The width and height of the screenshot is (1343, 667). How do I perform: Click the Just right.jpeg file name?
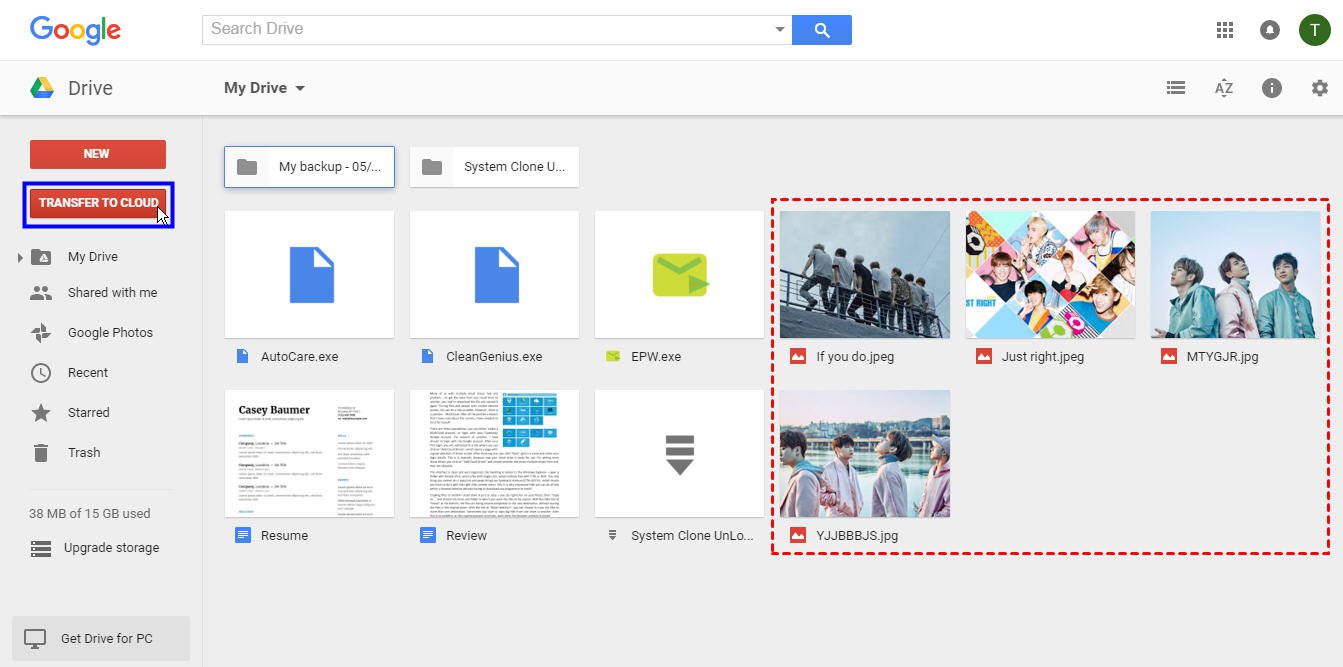[x=1043, y=356]
